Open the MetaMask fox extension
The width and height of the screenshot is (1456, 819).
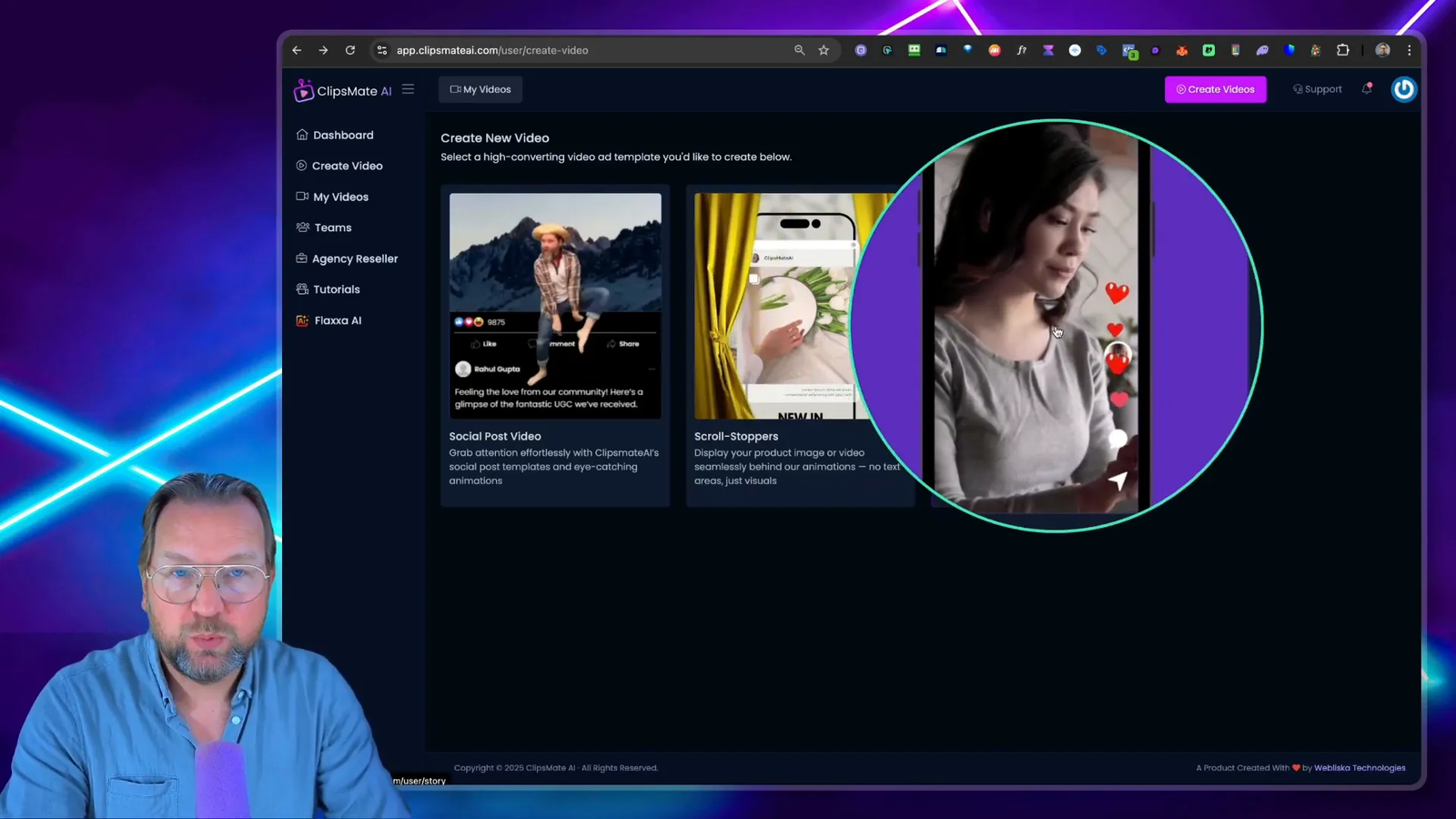[1182, 50]
